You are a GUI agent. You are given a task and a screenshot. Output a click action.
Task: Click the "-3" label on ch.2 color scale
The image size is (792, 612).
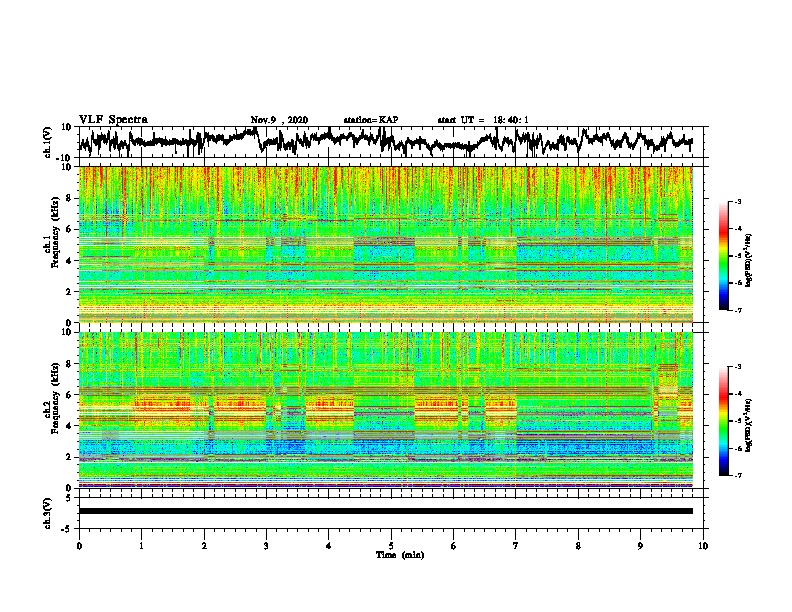coord(738,367)
